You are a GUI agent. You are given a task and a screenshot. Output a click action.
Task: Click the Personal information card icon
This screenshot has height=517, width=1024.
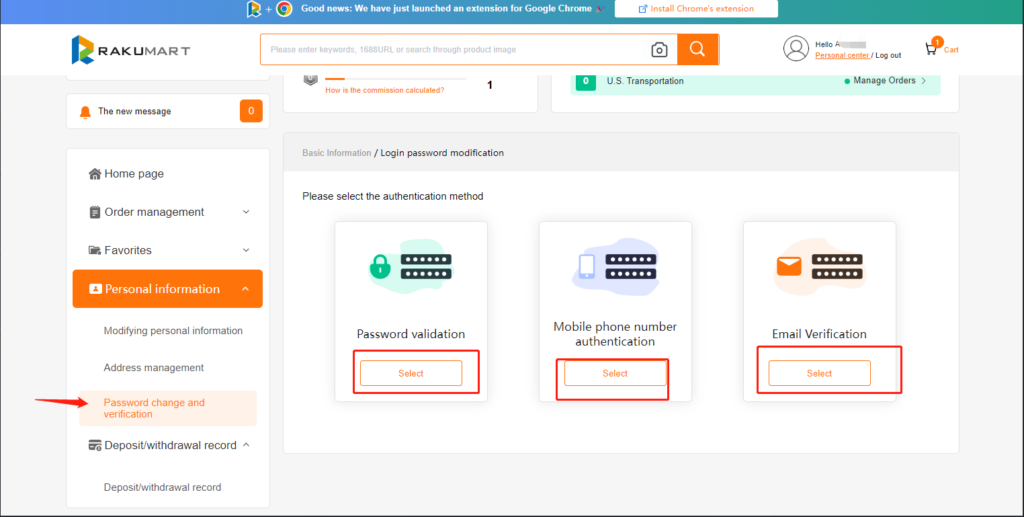click(95, 289)
